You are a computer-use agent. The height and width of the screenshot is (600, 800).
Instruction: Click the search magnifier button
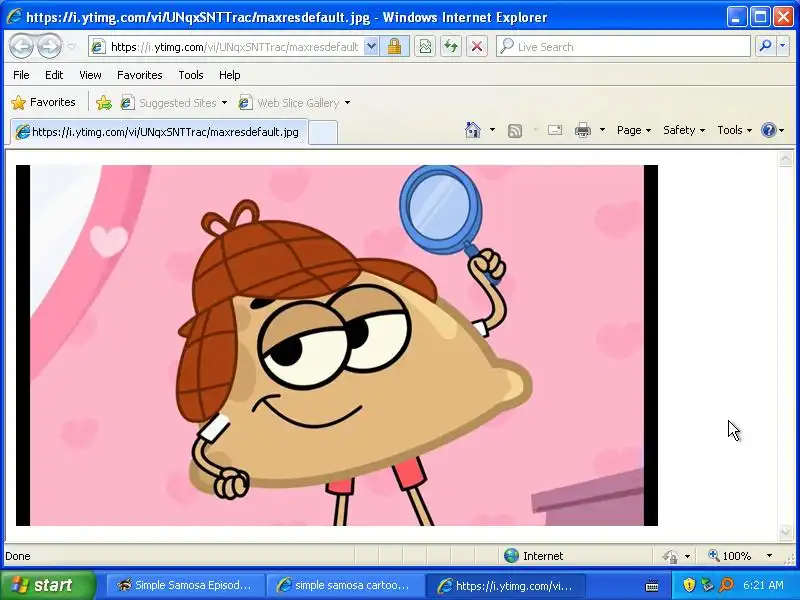click(x=765, y=46)
